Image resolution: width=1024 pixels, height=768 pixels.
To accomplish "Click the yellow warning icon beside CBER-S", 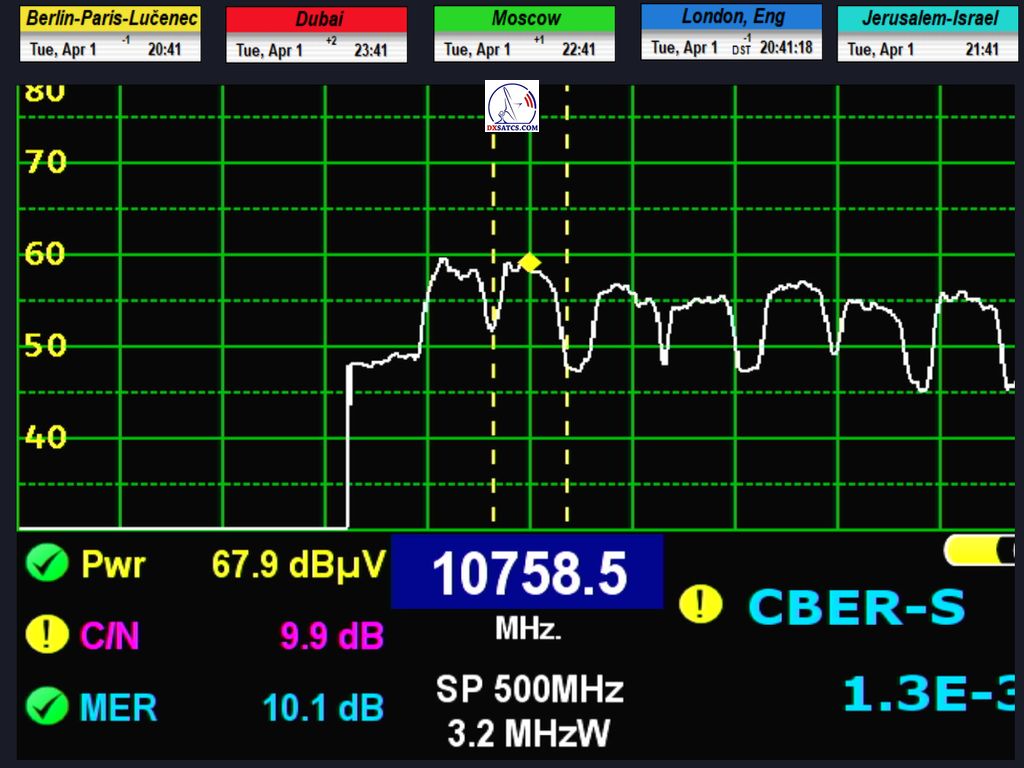I will coord(700,604).
